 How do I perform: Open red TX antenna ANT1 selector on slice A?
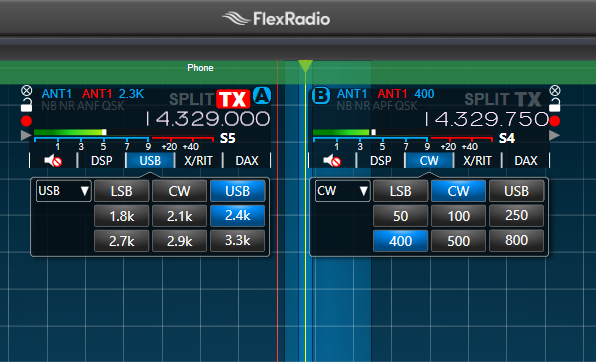click(x=97, y=94)
